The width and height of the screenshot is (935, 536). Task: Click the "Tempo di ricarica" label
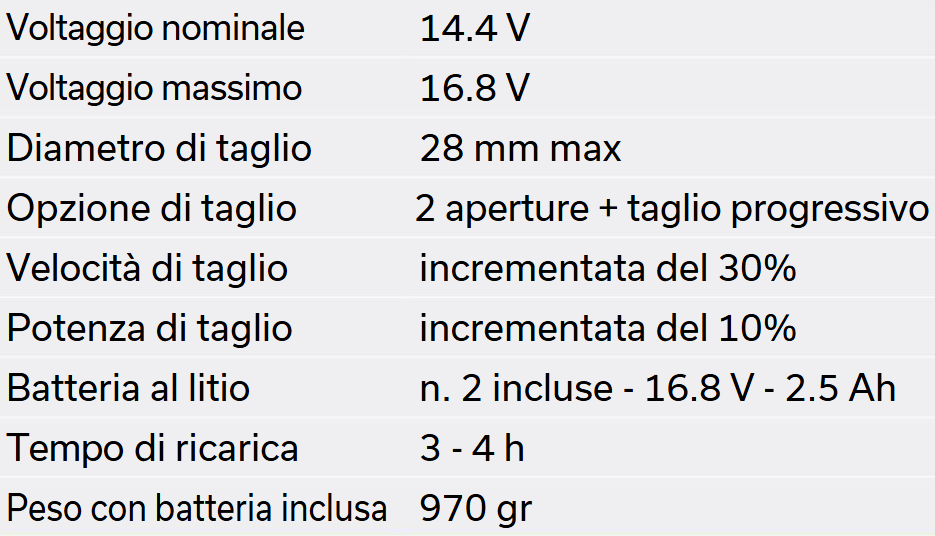(x=152, y=448)
